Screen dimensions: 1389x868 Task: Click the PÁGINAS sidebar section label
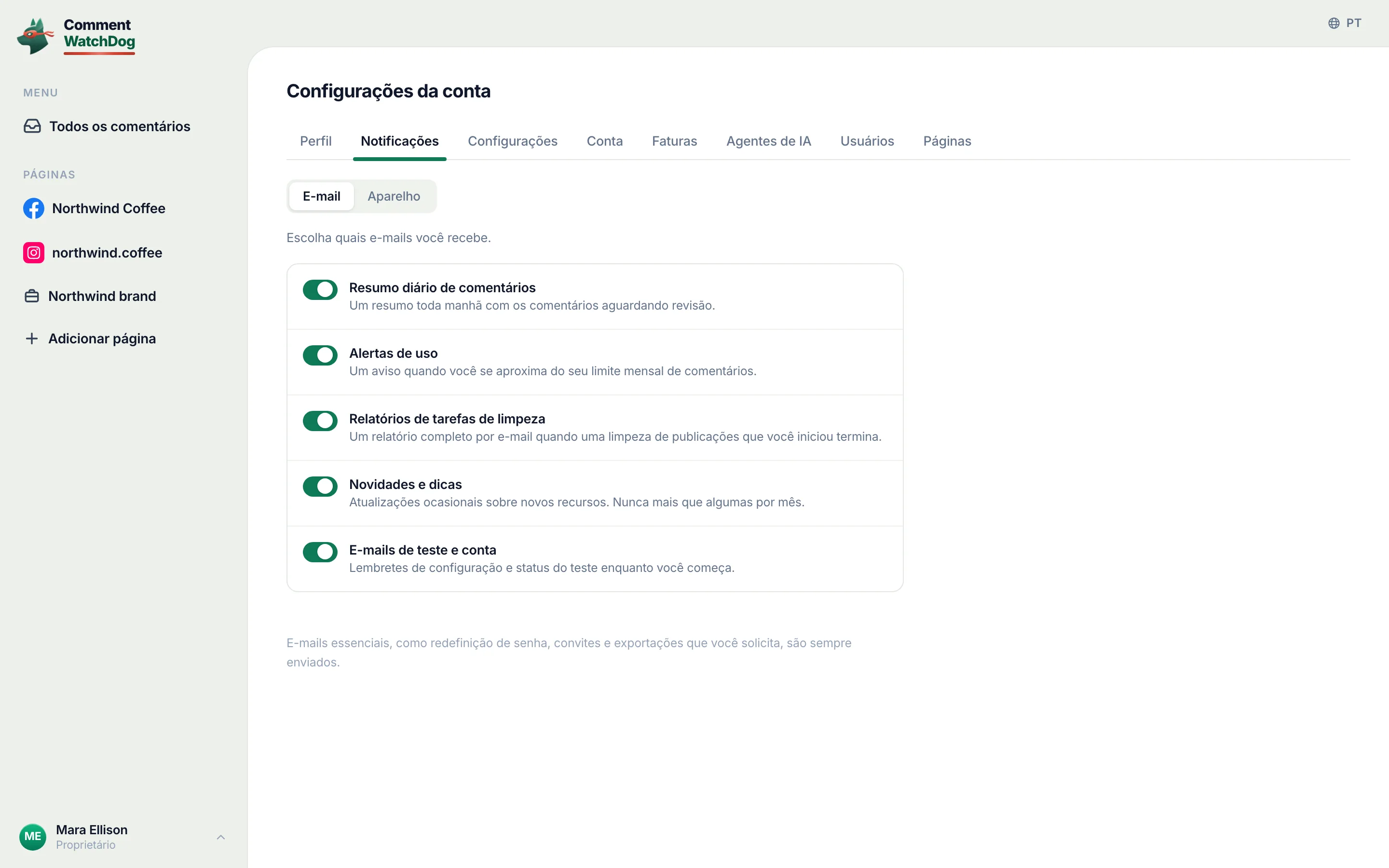[x=49, y=175]
